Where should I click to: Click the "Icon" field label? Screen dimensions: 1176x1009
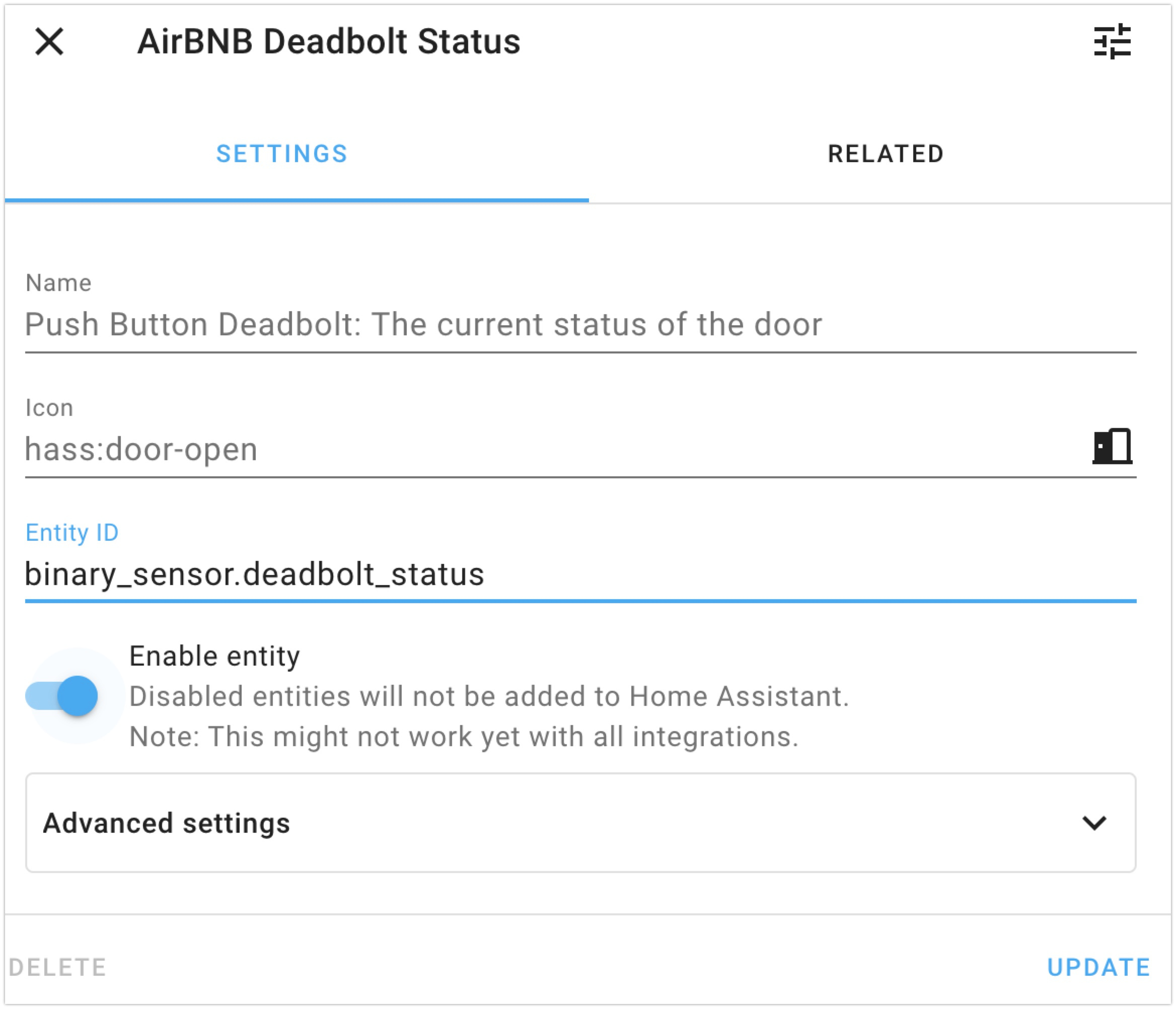pyautogui.click(x=49, y=407)
